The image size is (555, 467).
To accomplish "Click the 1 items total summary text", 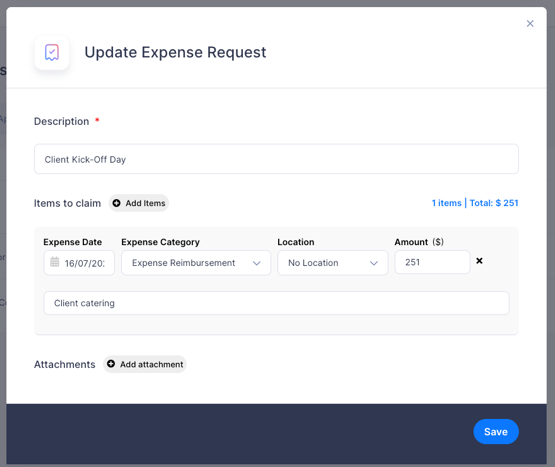I will pos(475,203).
